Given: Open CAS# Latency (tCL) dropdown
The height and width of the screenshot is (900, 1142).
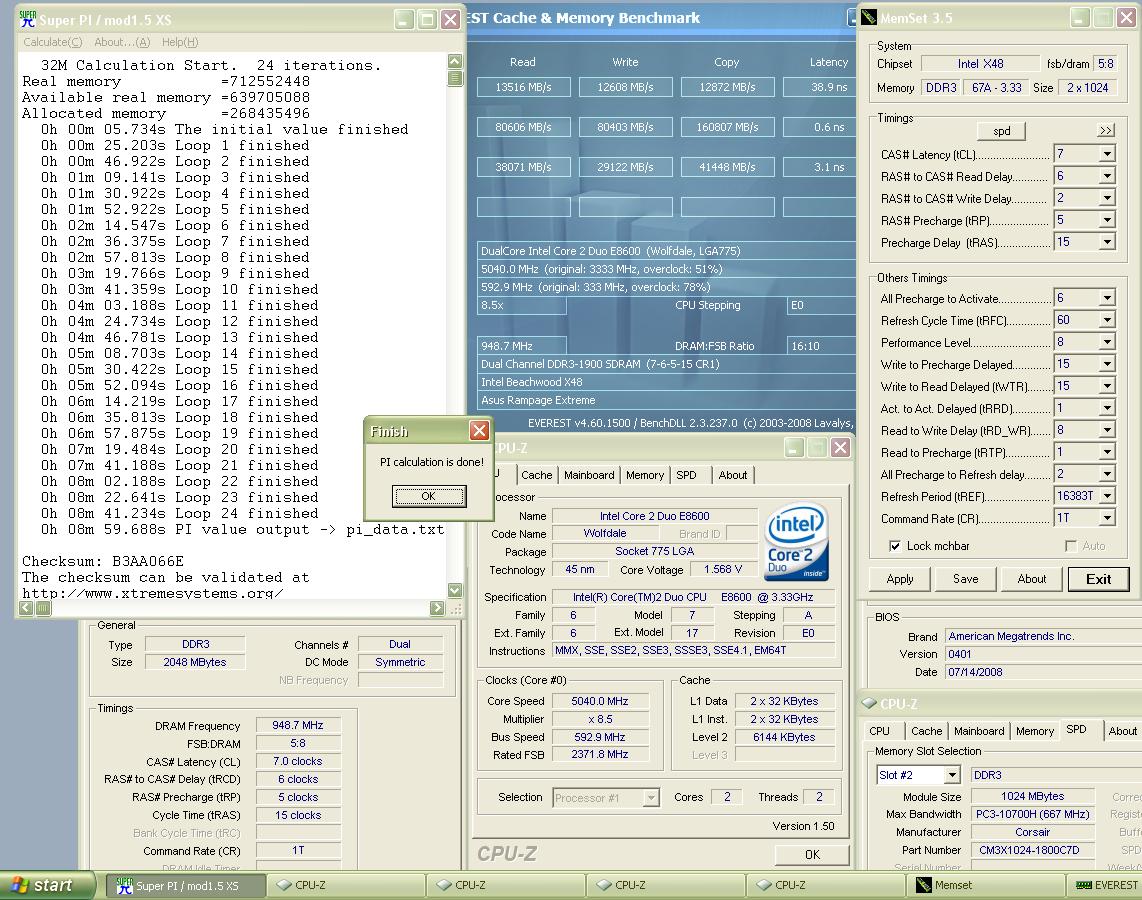Looking at the screenshot, I should pos(1107,154).
